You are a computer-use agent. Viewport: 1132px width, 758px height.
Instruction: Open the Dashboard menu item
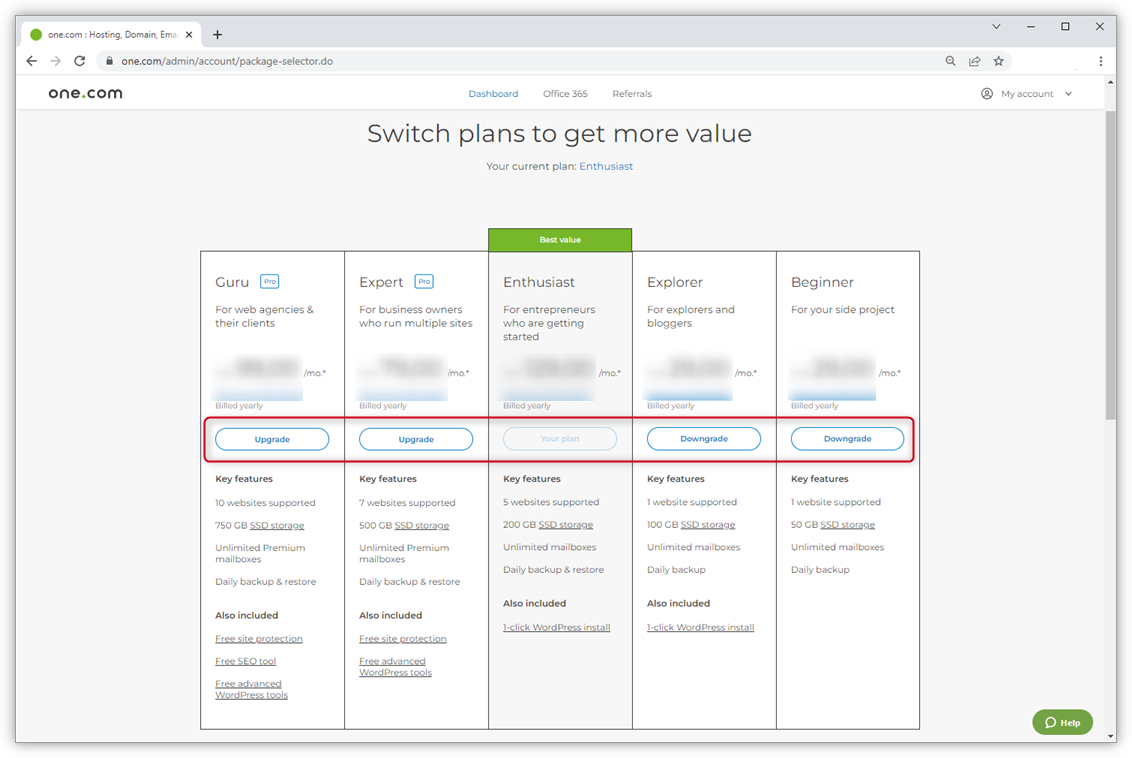pyautogui.click(x=493, y=94)
